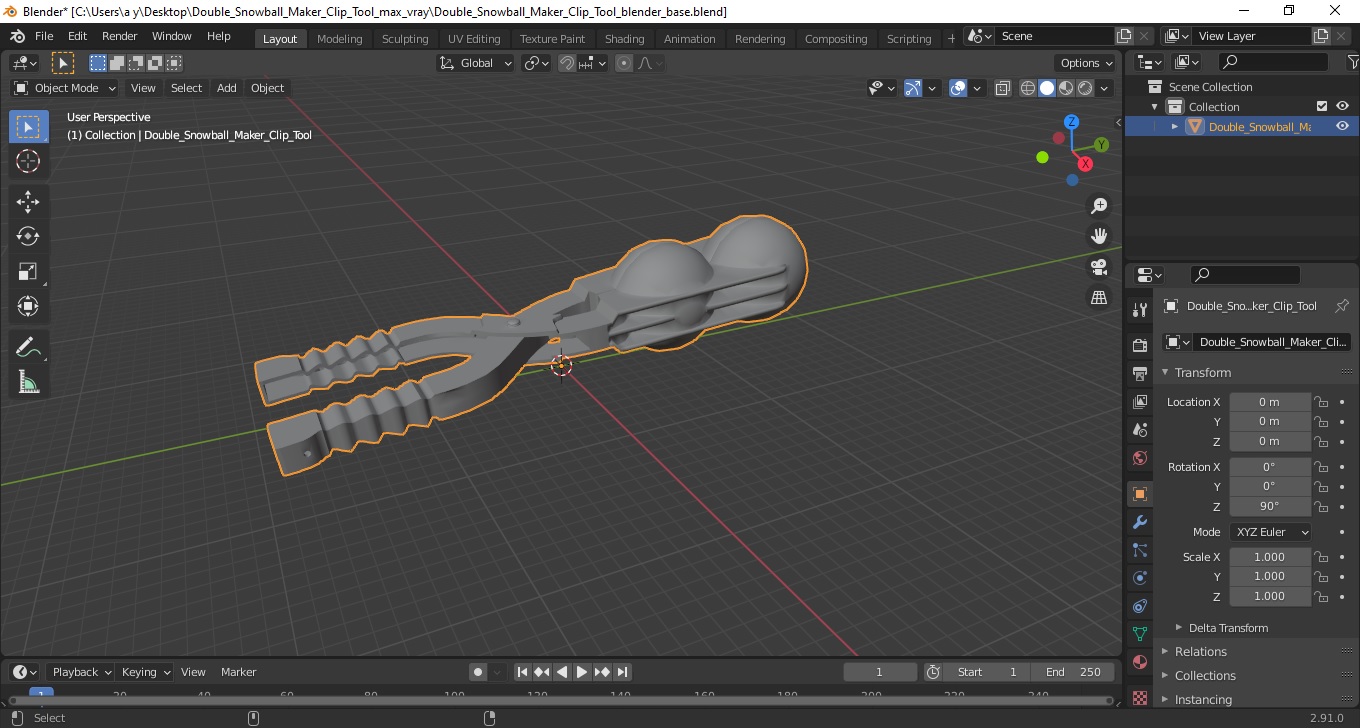Open the Object Data mesh properties tab

pos(1140,634)
